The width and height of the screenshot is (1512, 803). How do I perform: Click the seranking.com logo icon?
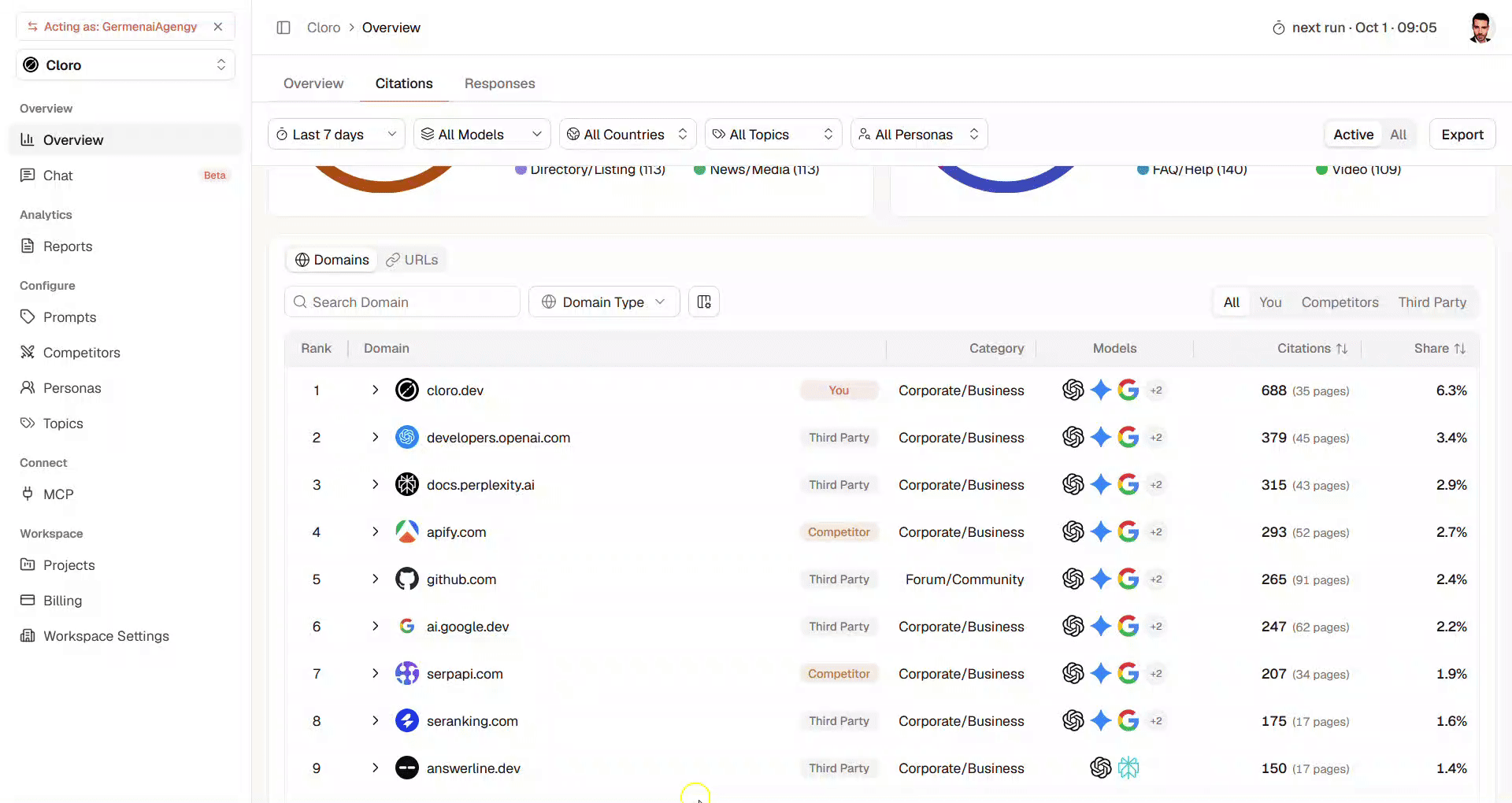pyautogui.click(x=407, y=720)
